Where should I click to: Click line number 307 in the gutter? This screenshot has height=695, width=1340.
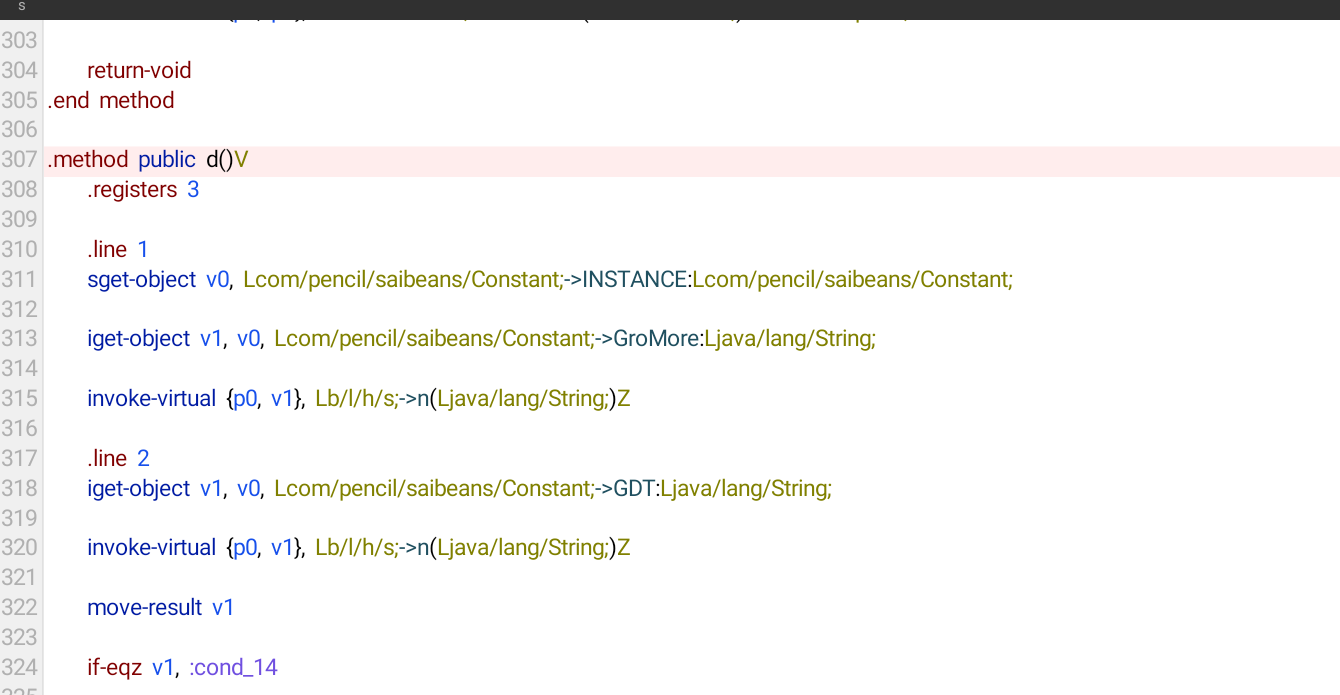point(20,160)
